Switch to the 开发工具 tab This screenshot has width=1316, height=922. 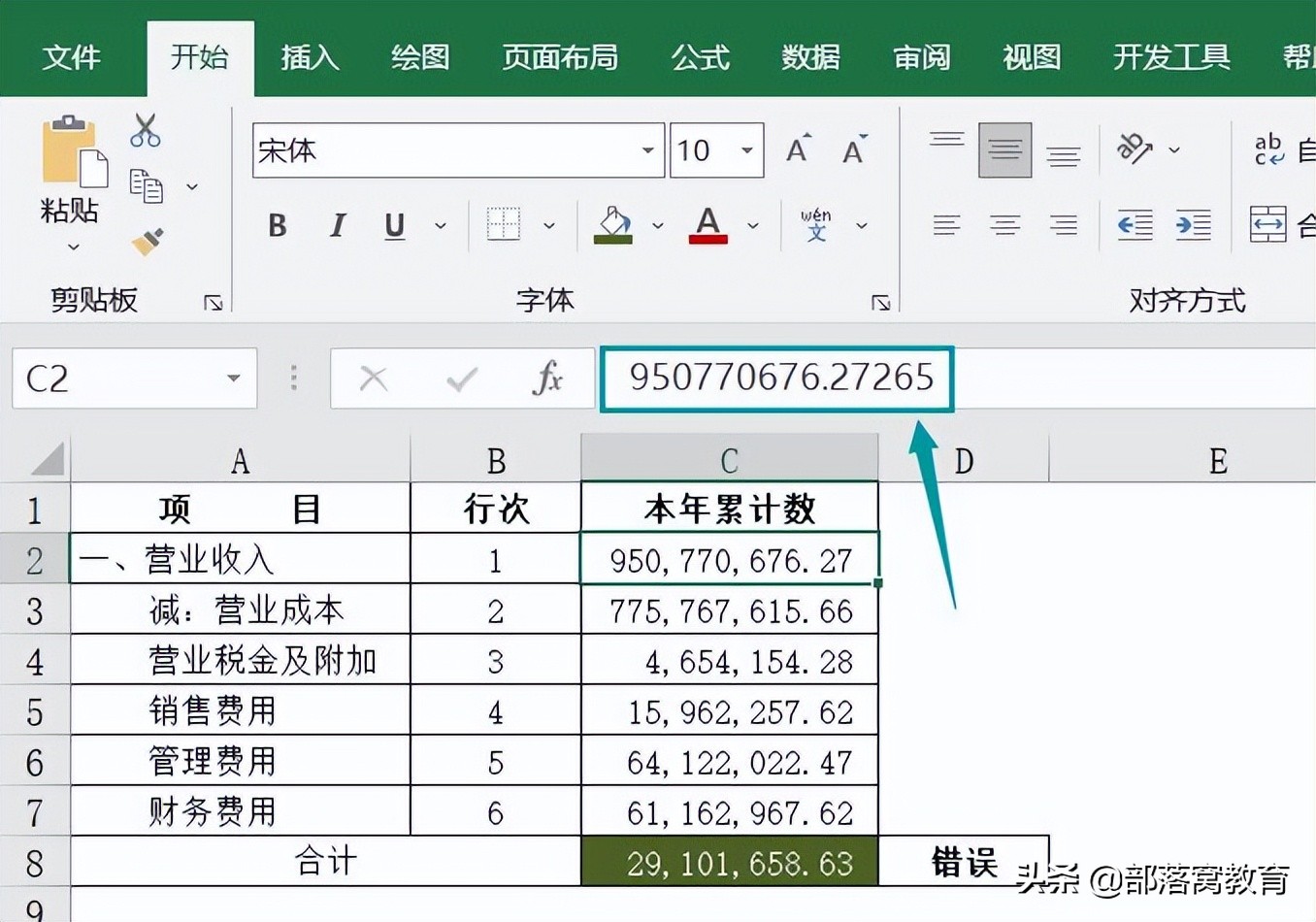tap(1171, 57)
